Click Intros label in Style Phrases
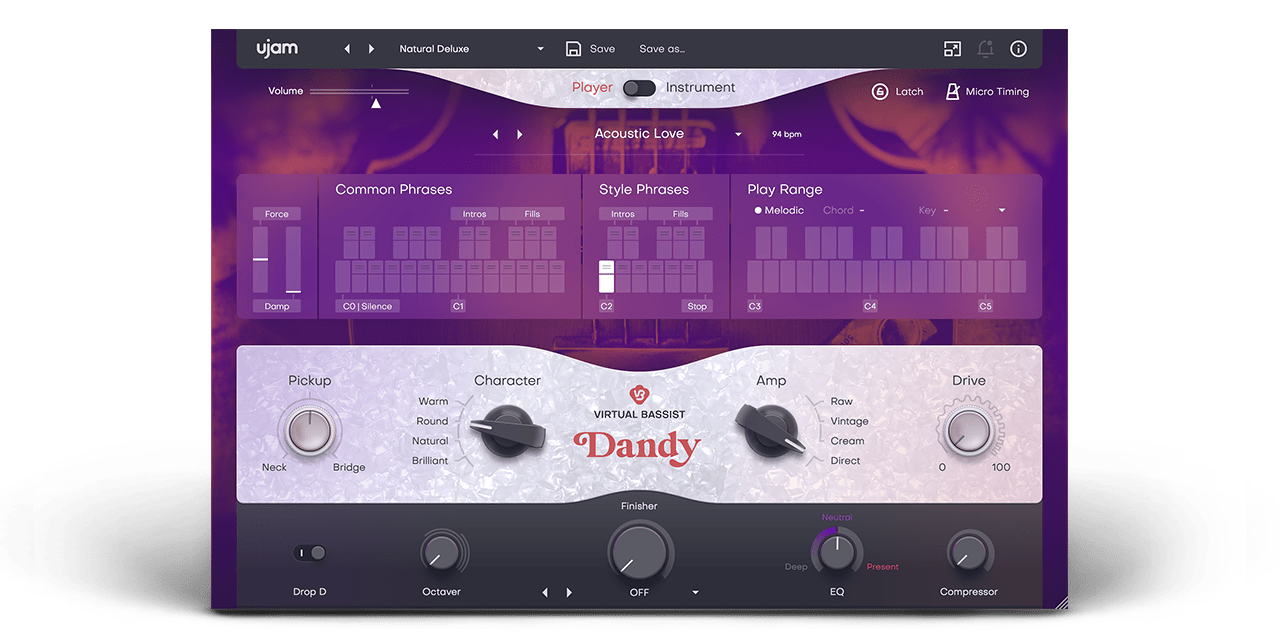The width and height of the screenshot is (1280, 640). pos(623,214)
